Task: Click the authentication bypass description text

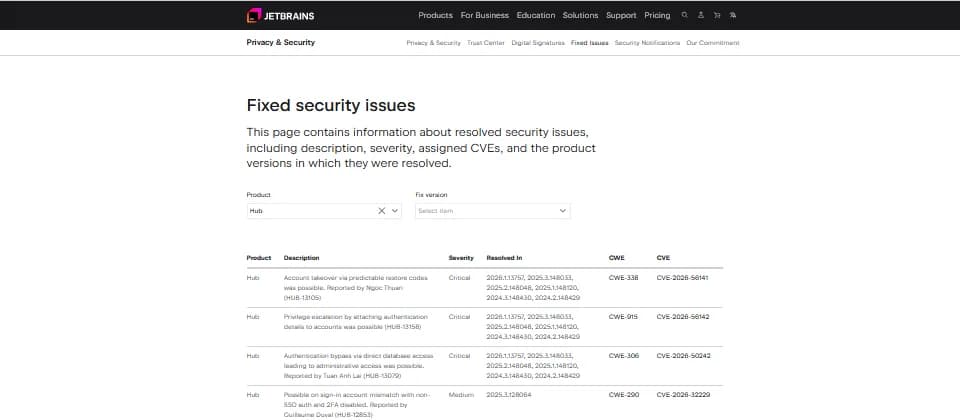Action: pyautogui.click(x=358, y=366)
